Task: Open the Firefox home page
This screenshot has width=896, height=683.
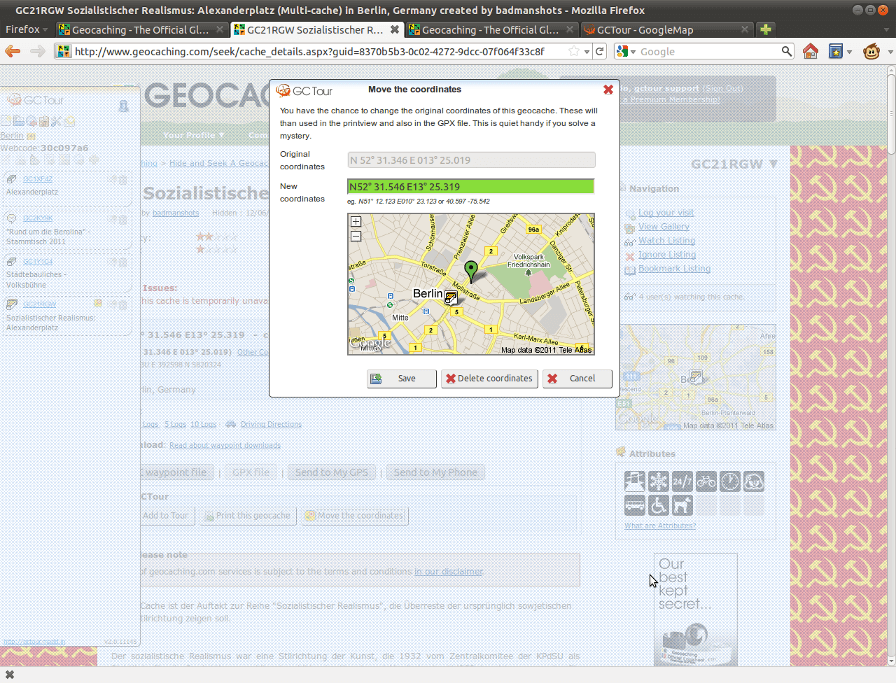Action: coord(810,51)
